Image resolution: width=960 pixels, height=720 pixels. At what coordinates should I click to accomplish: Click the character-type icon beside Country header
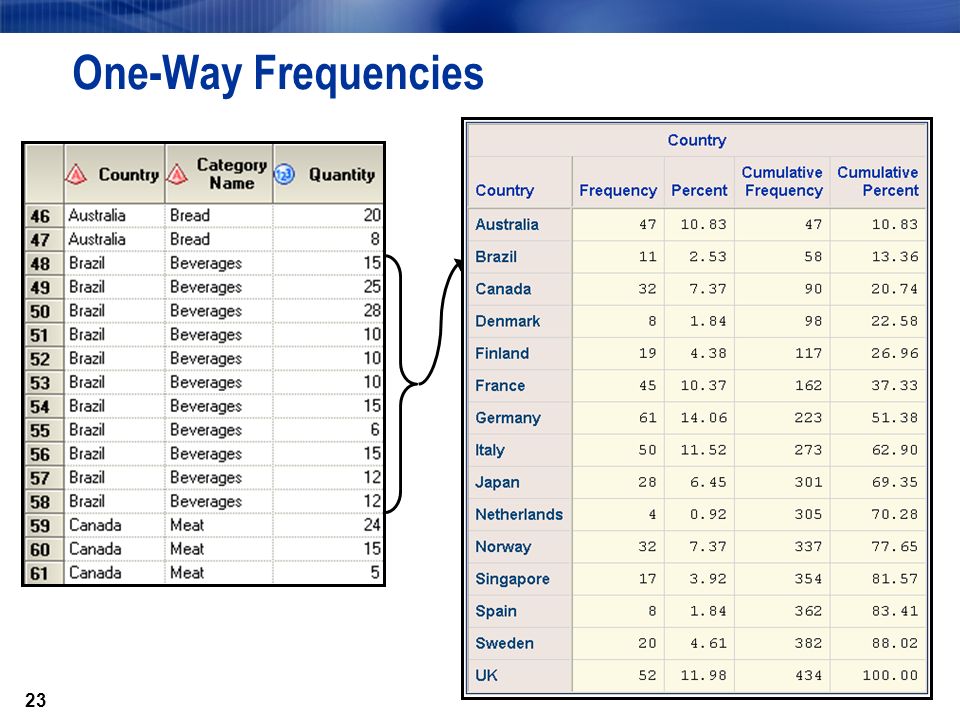point(76,174)
